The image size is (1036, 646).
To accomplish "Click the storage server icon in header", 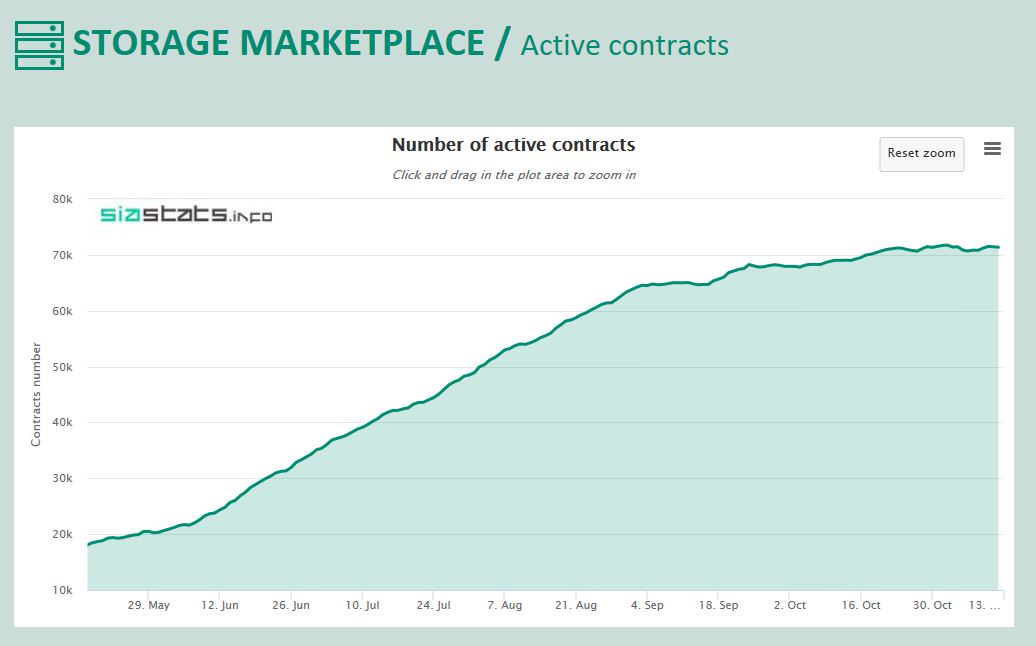I will 39,45.
